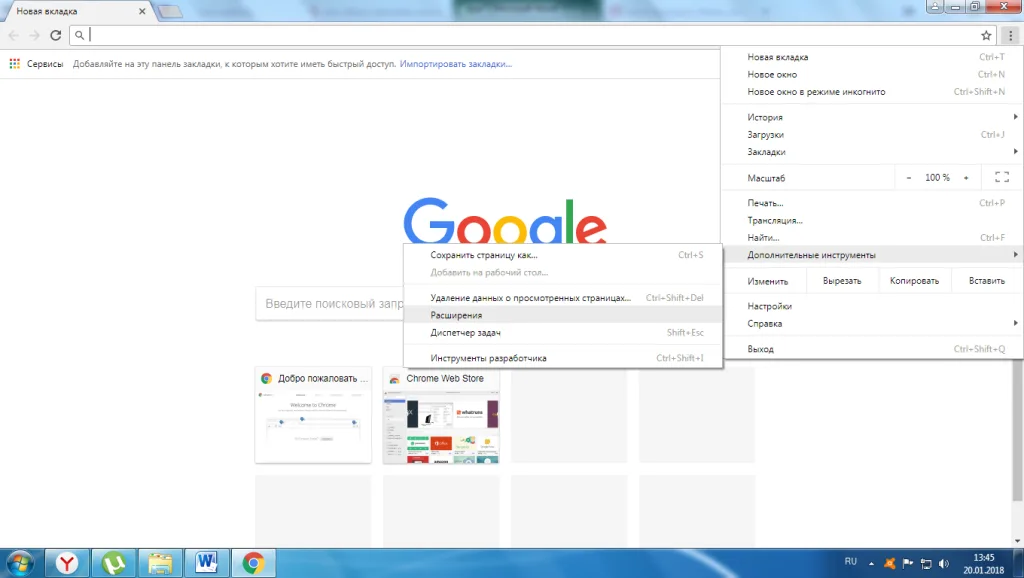Click the Chrome taskbar icon
Image resolution: width=1024 pixels, height=578 pixels.
[253, 563]
